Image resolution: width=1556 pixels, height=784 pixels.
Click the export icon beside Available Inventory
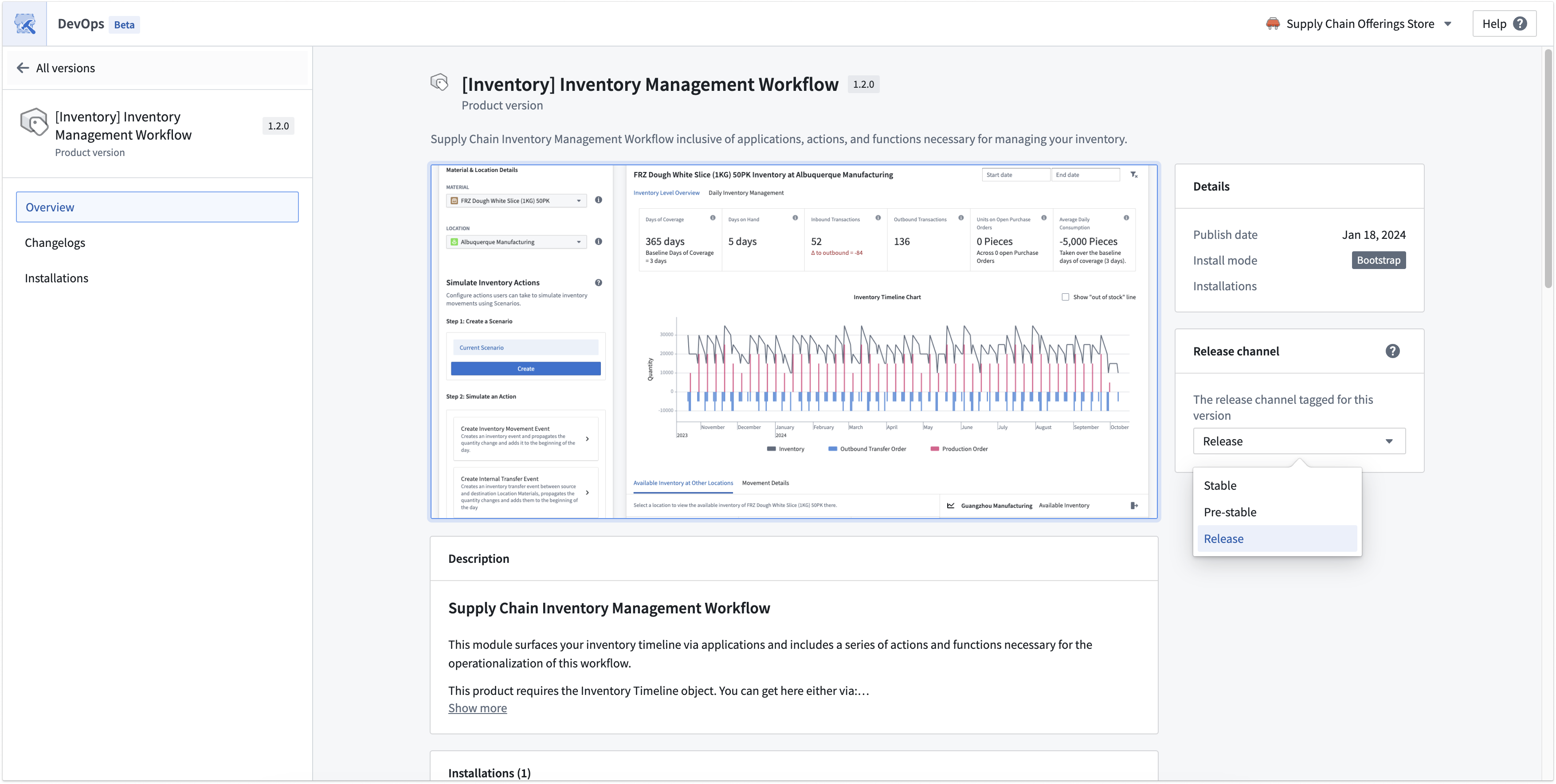point(1134,506)
